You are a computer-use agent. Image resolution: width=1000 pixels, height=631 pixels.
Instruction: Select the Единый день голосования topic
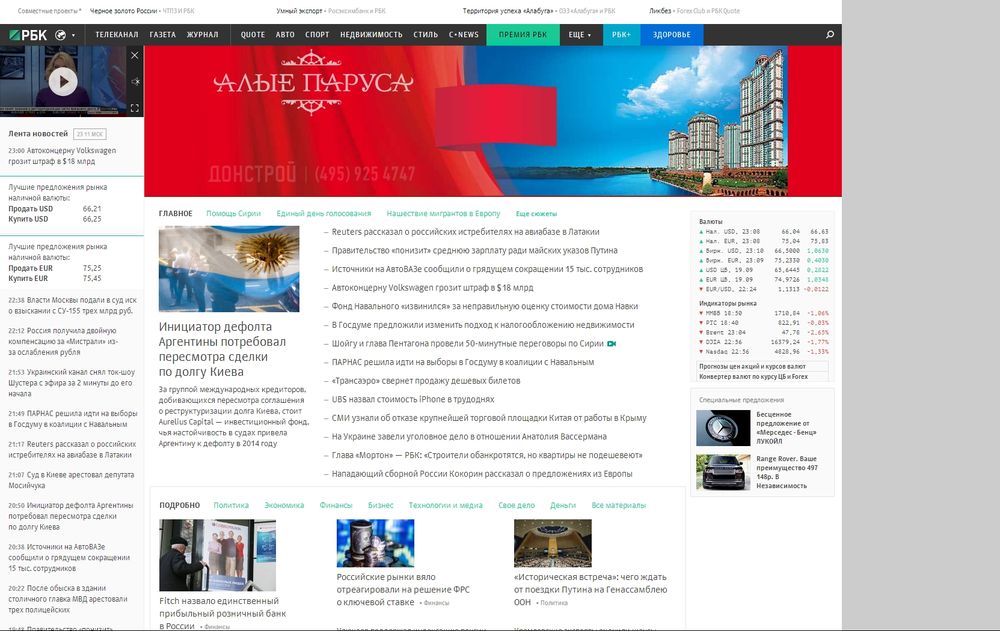(323, 214)
